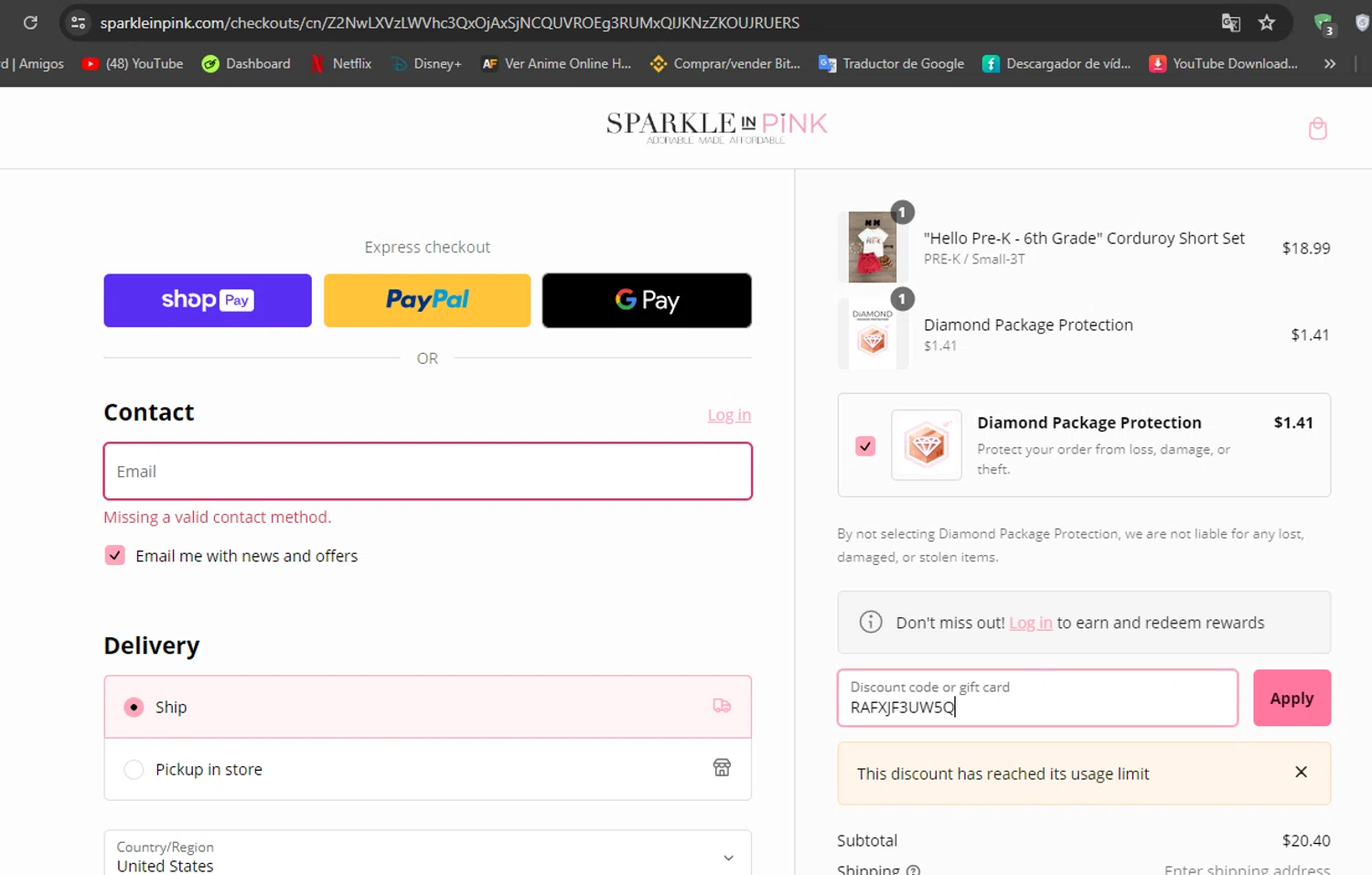Open the Dashboard bookmark
The height and width of the screenshot is (875, 1372).
246,64
